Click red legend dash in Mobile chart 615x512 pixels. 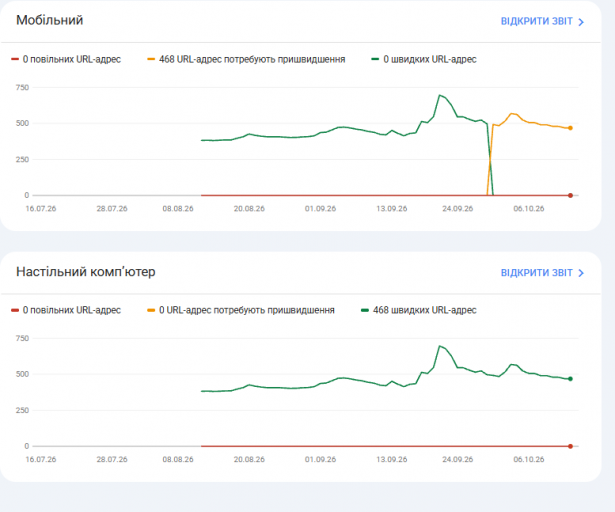[15, 59]
